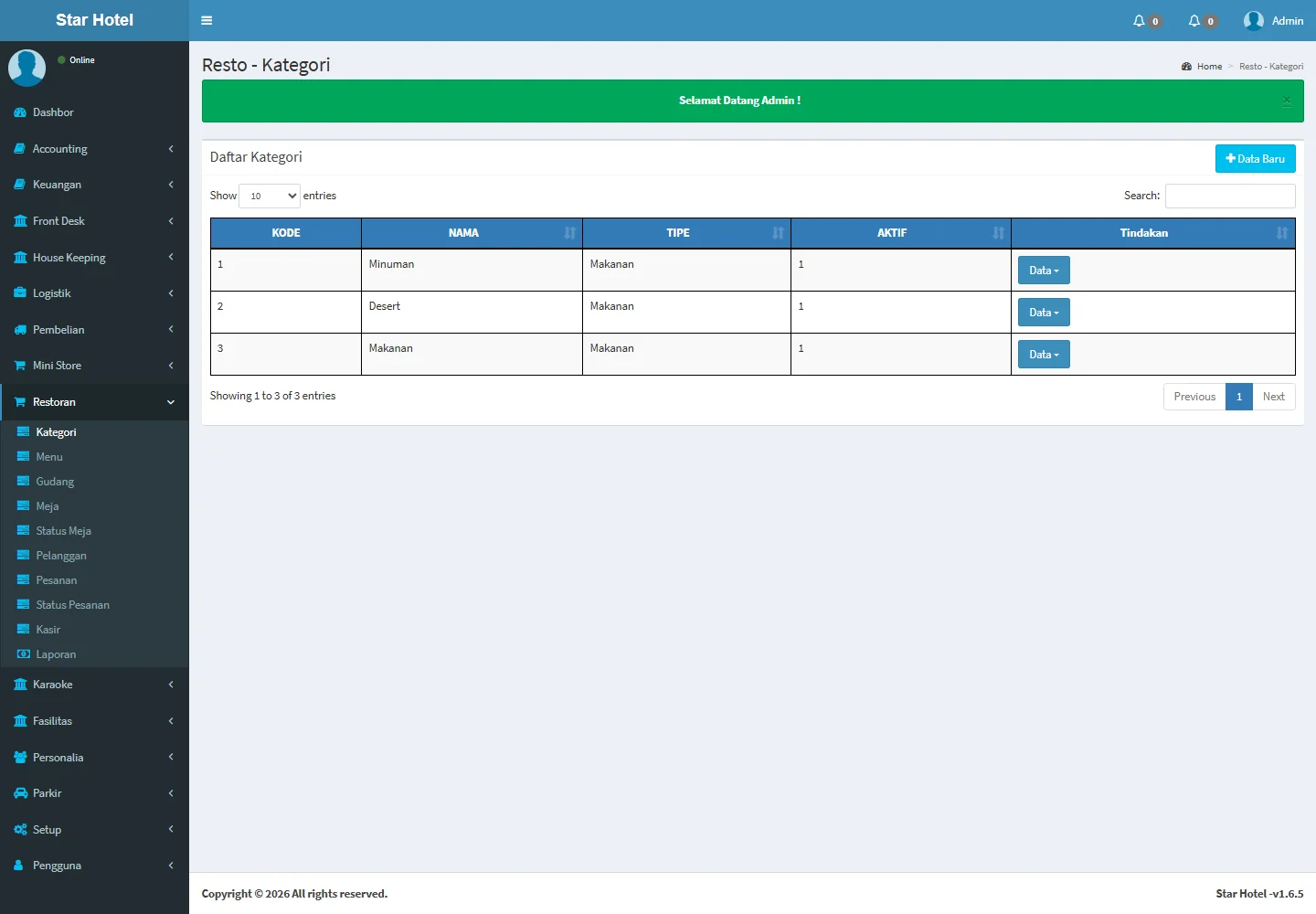Open the first bell notification icon
Screen dimensions: 1316x914
coord(1139,21)
